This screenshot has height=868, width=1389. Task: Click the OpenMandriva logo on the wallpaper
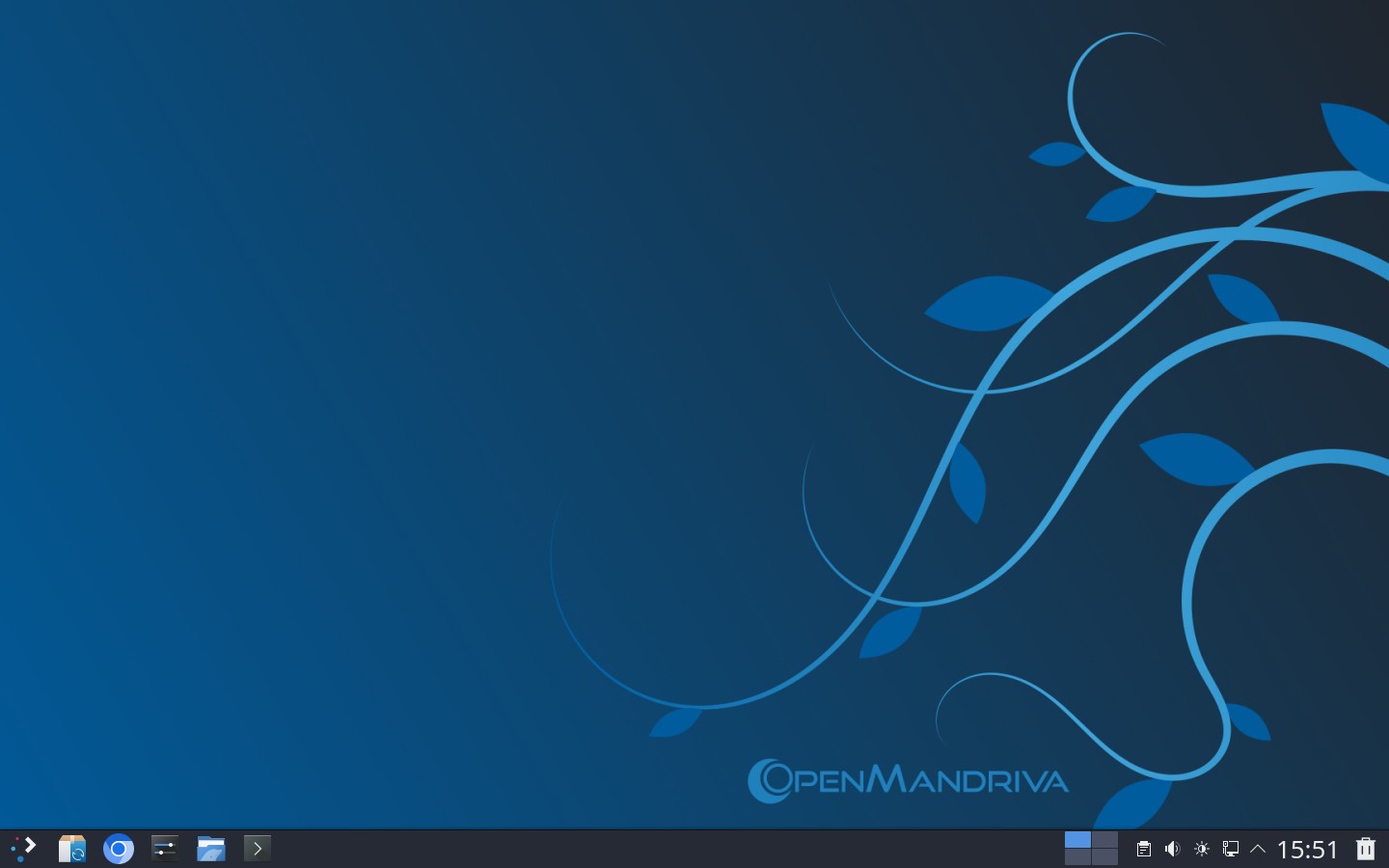(x=908, y=780)
